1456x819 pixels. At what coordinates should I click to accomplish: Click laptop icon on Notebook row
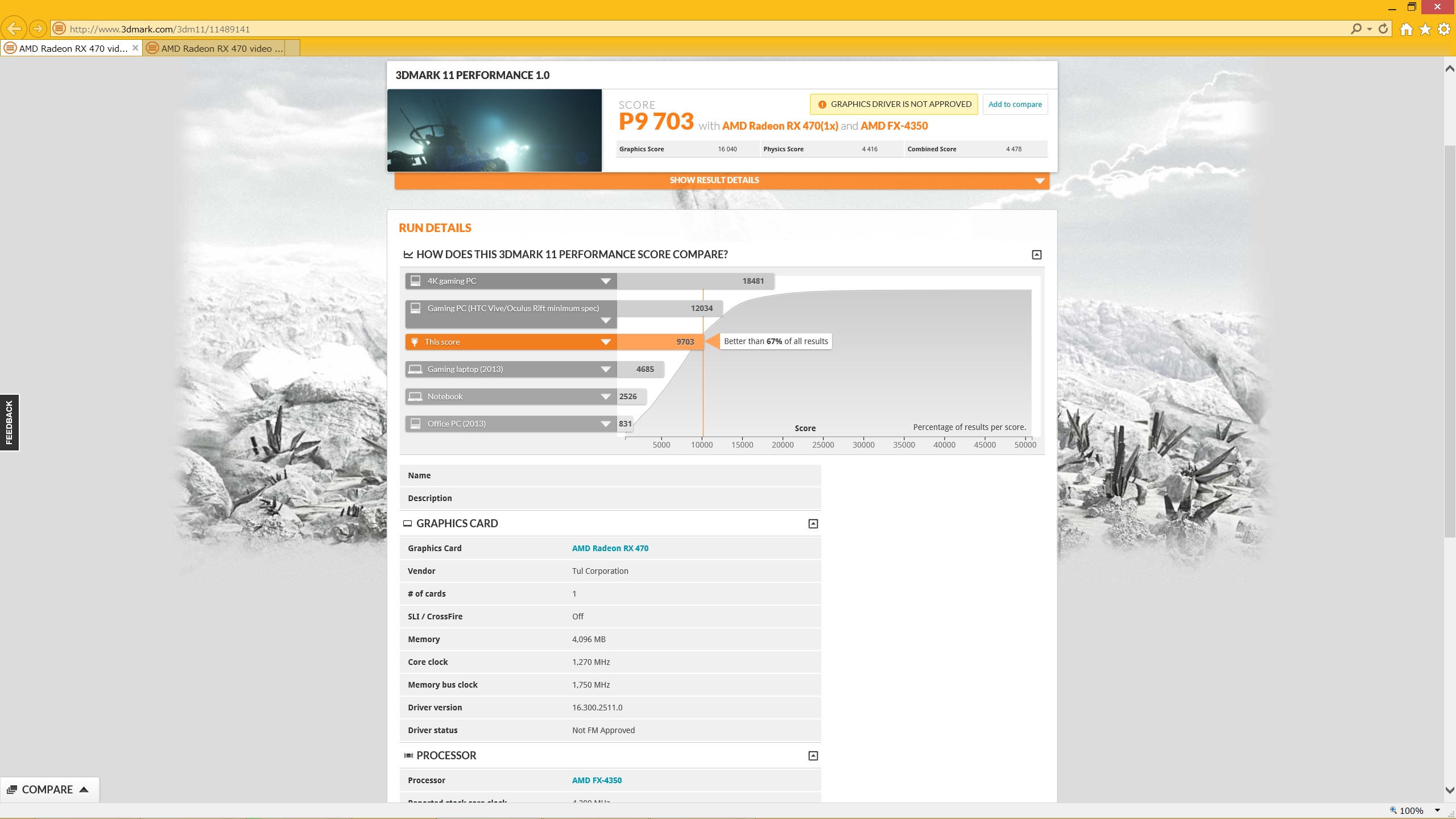pos(416,396)
